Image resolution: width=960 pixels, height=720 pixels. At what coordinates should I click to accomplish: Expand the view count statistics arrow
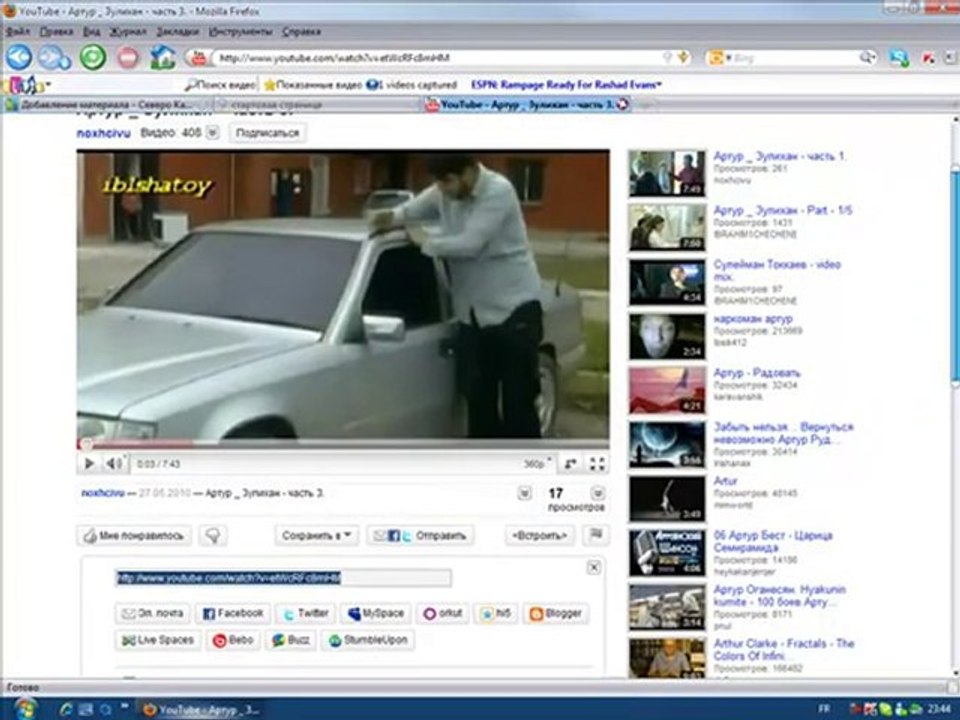pos(598,493)
